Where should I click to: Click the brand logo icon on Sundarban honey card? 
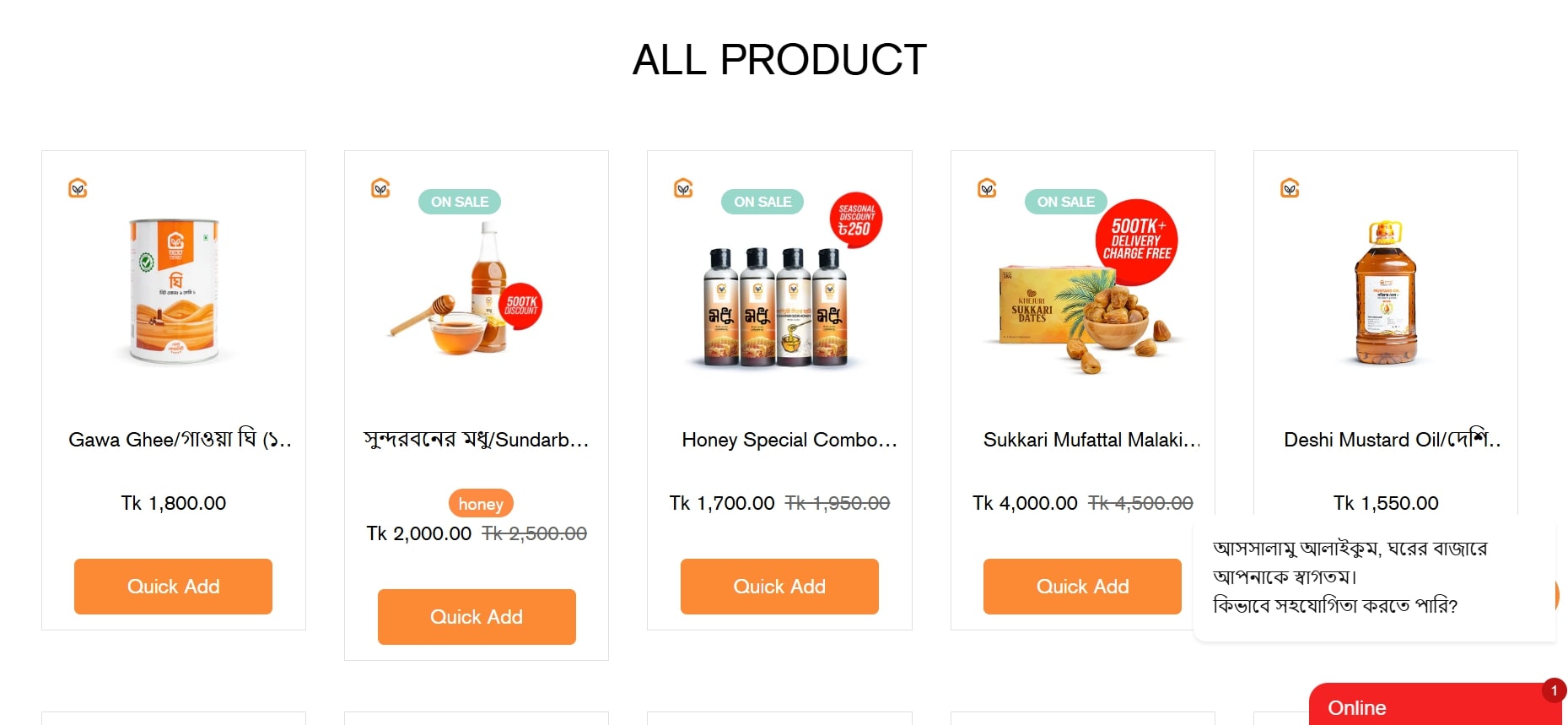pos(380,188)
